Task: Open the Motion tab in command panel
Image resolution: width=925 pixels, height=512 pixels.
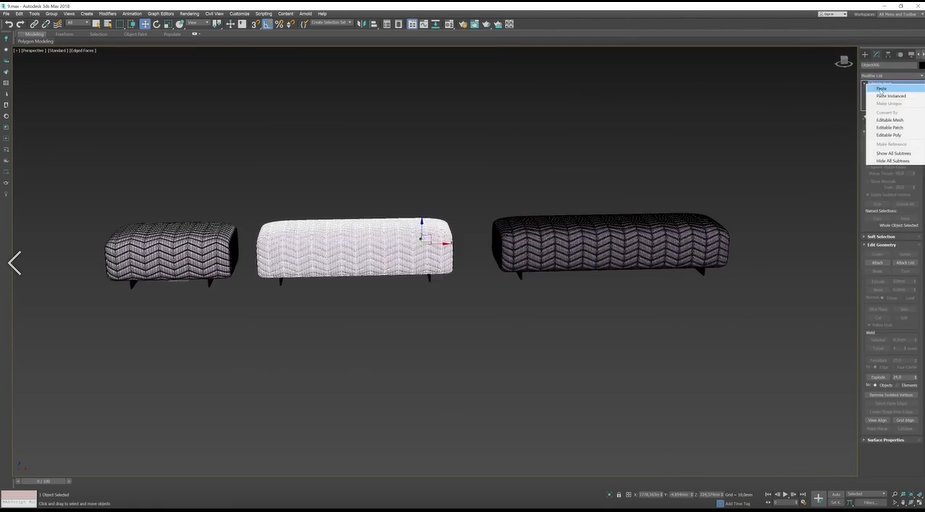Action: pyautogui.click(x=900, y=54)
